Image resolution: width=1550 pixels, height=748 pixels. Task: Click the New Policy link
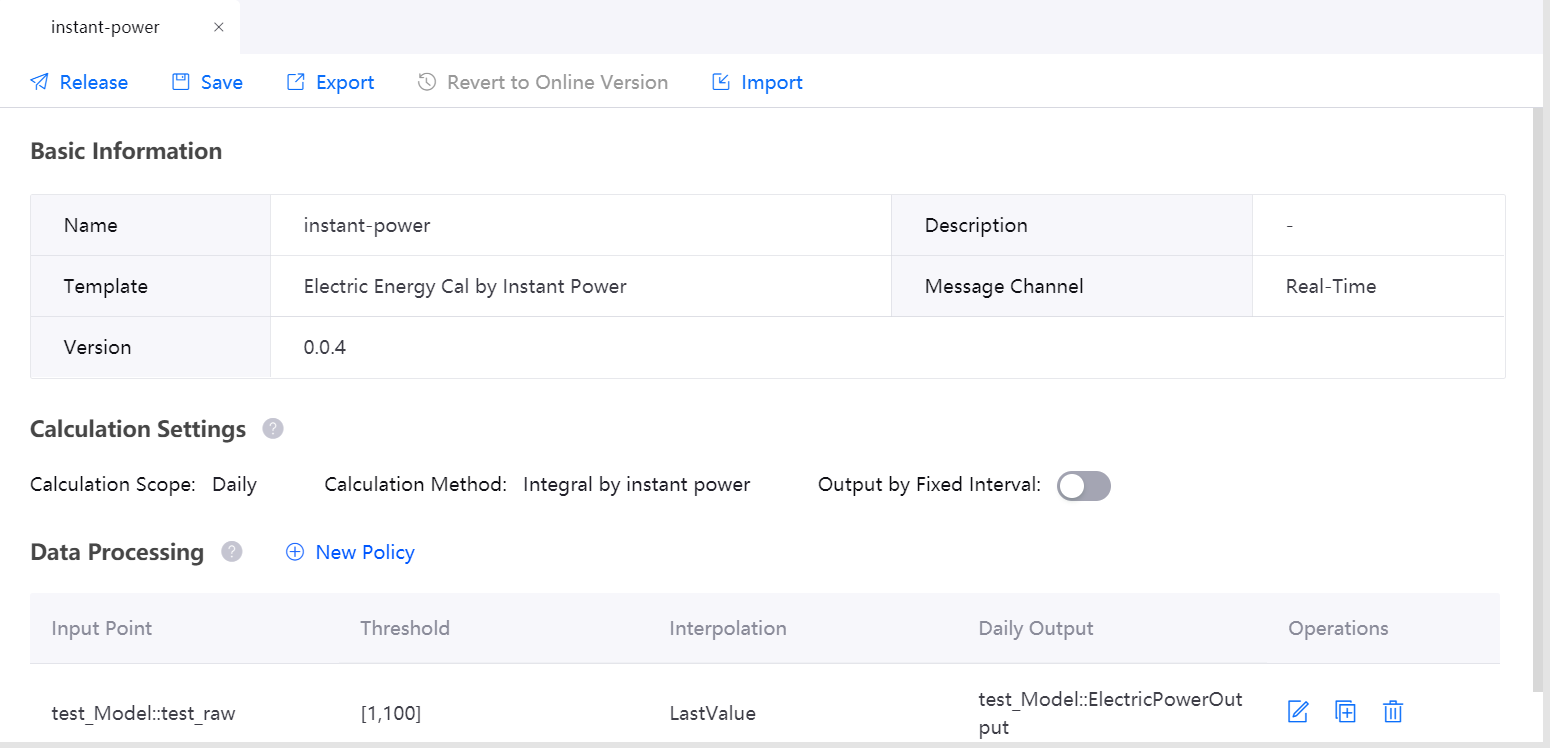tap(365, 552)
